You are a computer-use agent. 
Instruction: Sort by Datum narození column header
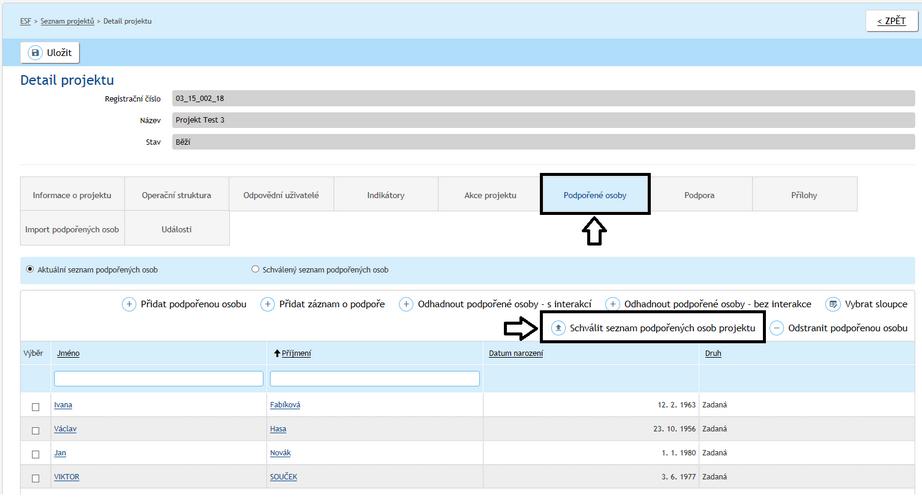coord(516,354)
